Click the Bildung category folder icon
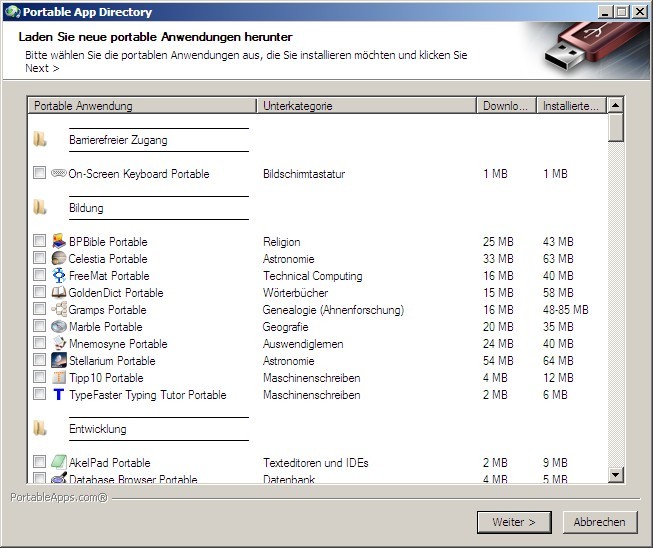 [40, 207]
